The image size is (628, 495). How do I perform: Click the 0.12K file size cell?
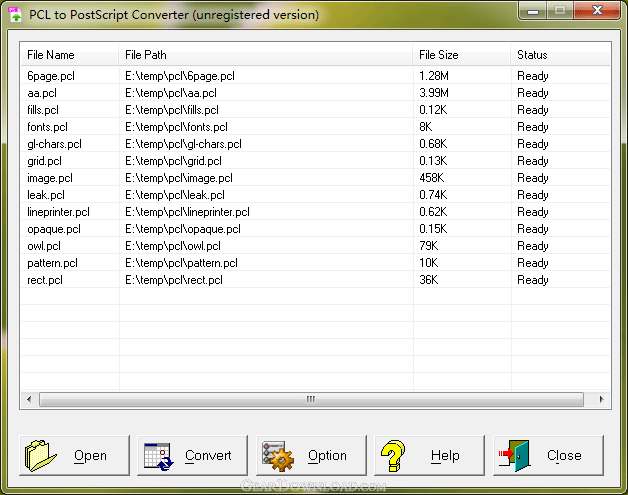coord(433,110)
